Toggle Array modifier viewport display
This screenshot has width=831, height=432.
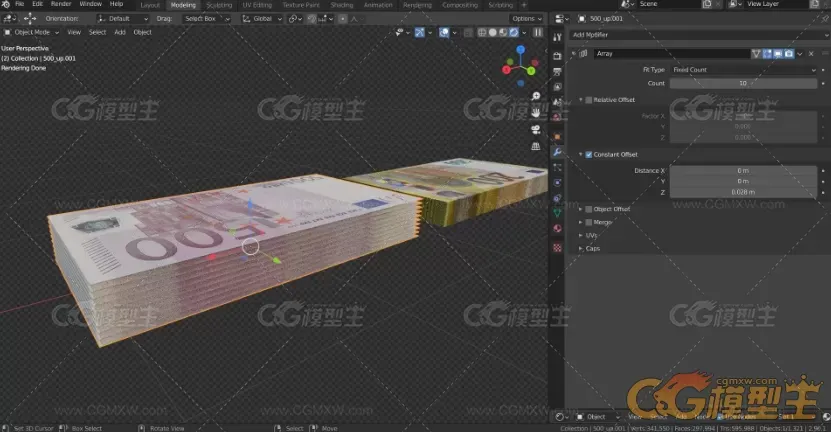(778, 54)
